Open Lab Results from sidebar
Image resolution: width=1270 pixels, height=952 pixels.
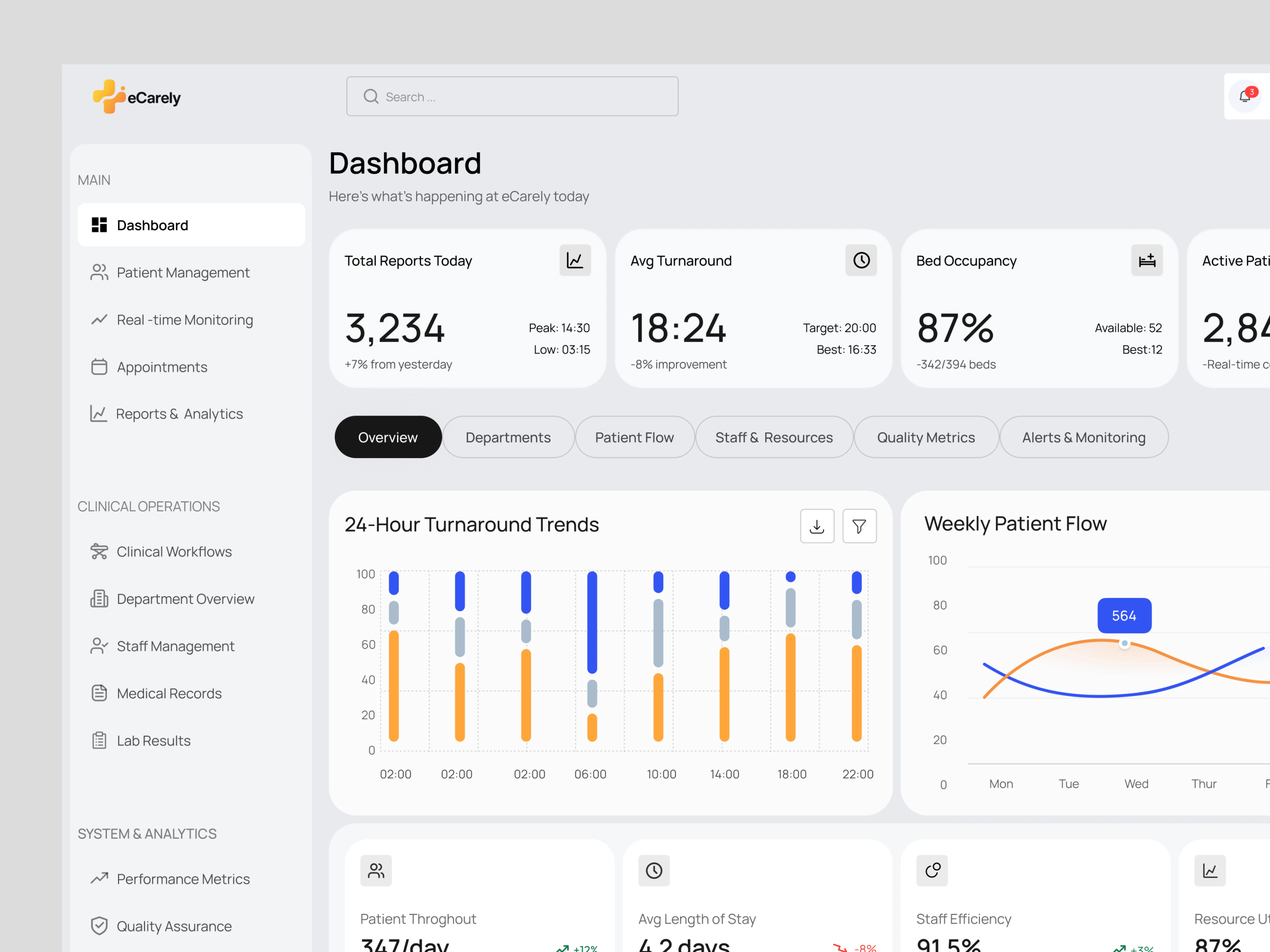(x=153, y=741)
